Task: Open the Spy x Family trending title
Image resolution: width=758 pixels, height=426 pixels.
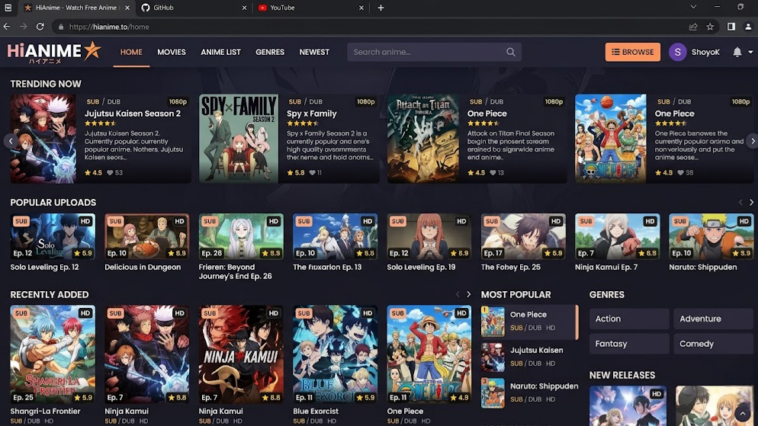Action: pyautogui.click(x=311, y=114)
